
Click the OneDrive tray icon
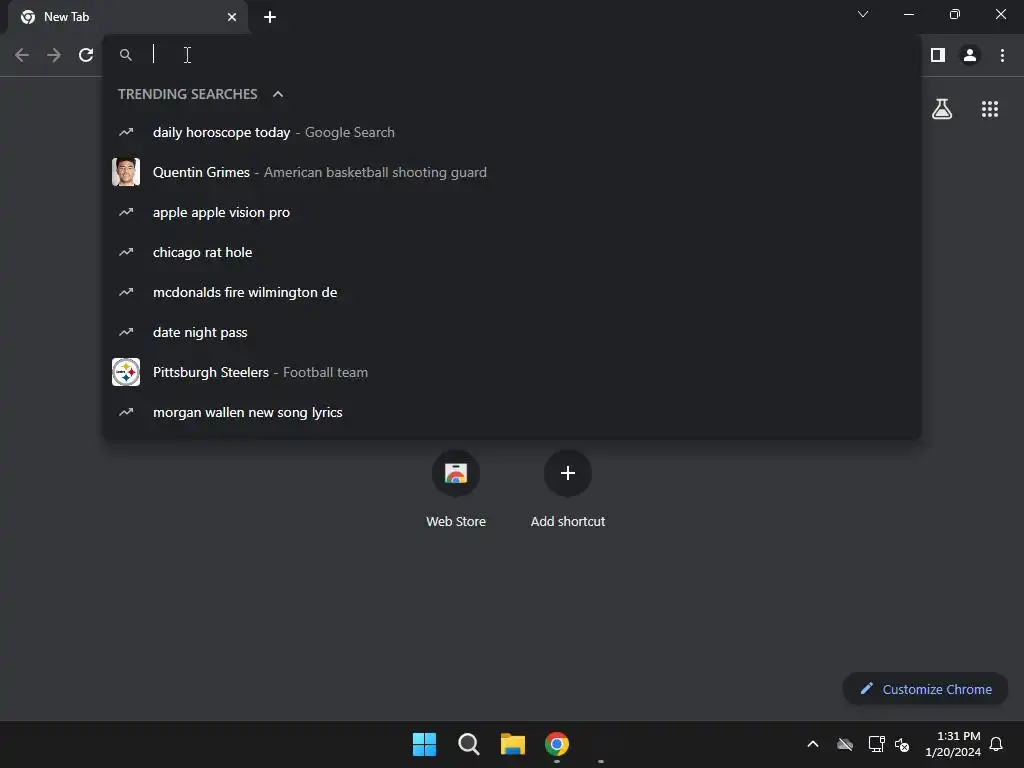pyautogui.click(x=845, y=744)
